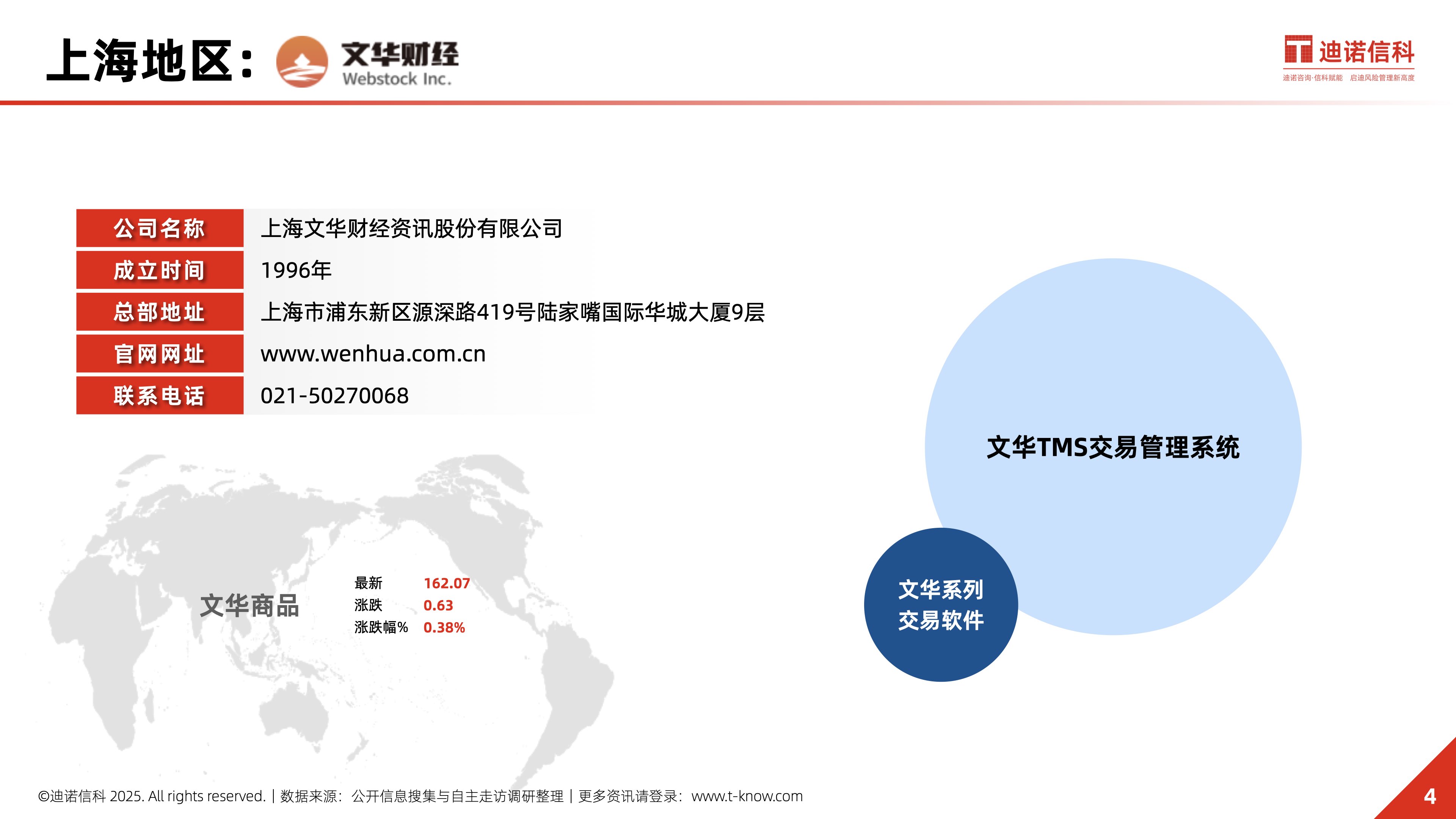
Task: Select the founding year 1996年
Action: [296, 270]
